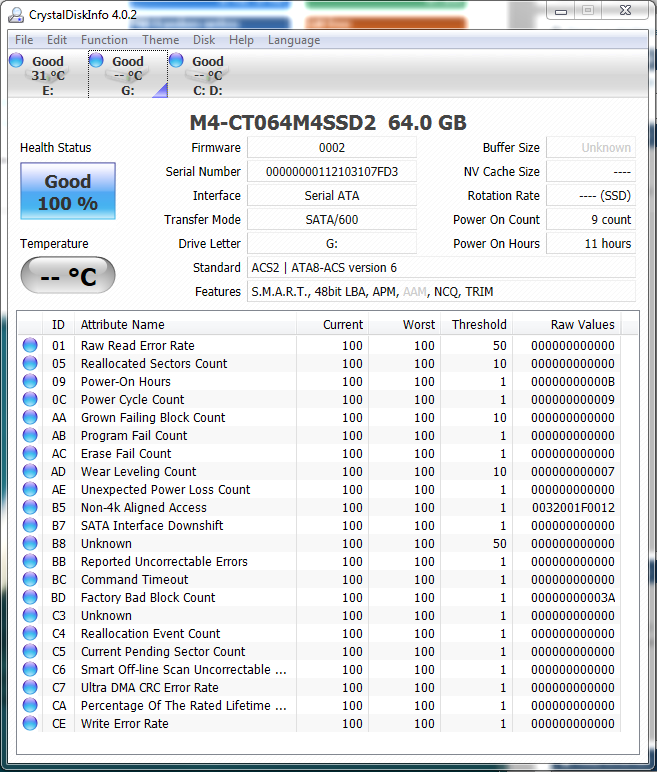
Task: Click status orb for Grown Failing Block Count
Action: [x=30, y=417]
